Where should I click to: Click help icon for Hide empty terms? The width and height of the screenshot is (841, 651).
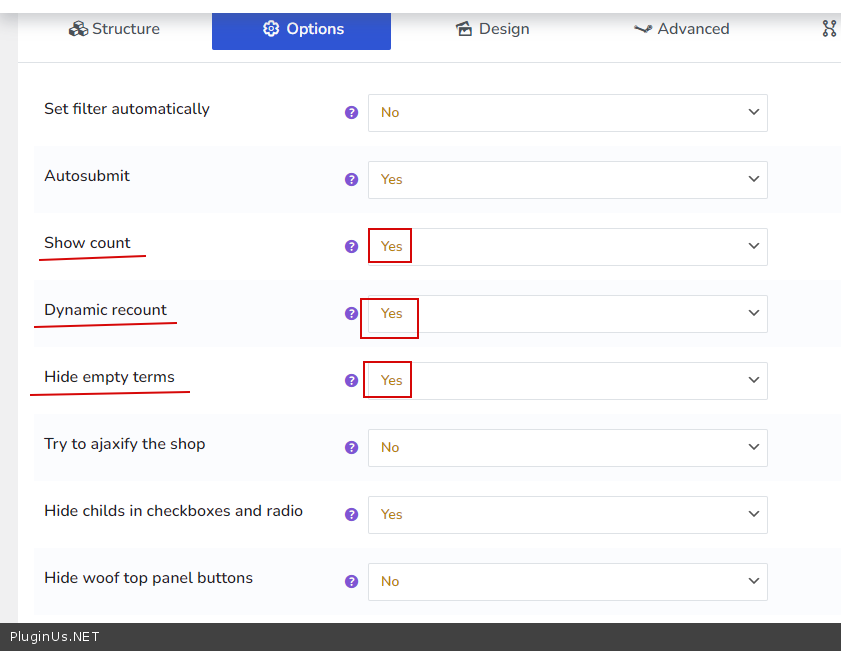pos(351,381)
